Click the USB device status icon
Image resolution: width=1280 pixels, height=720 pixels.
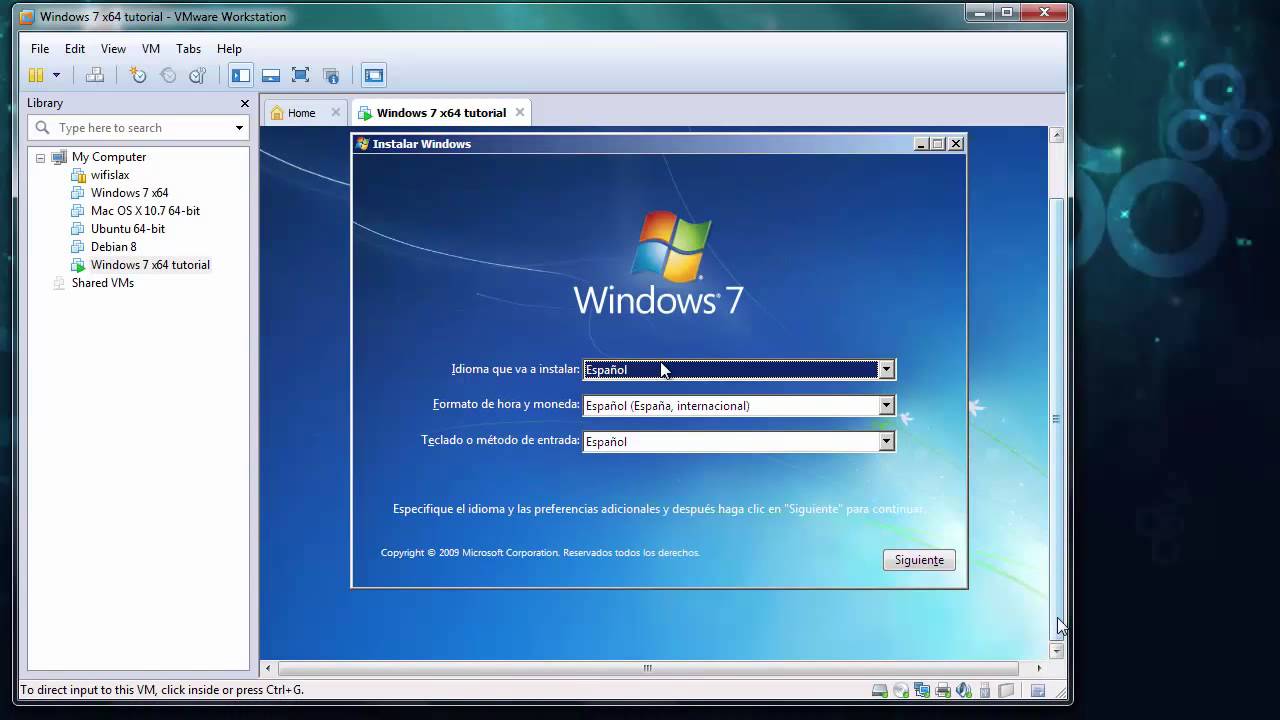coord(985,690)
